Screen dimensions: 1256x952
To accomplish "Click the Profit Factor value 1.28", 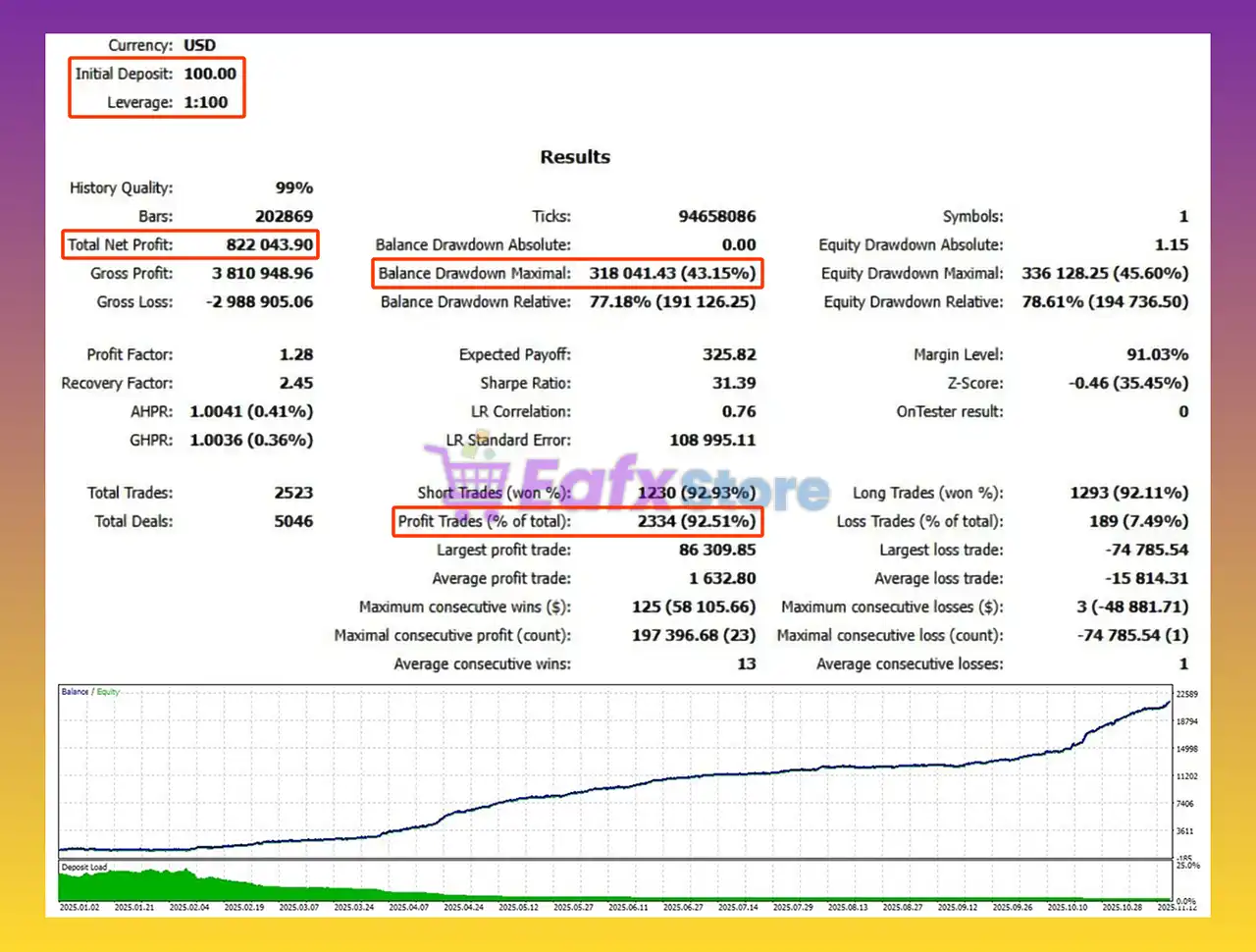I will (295, 354).
